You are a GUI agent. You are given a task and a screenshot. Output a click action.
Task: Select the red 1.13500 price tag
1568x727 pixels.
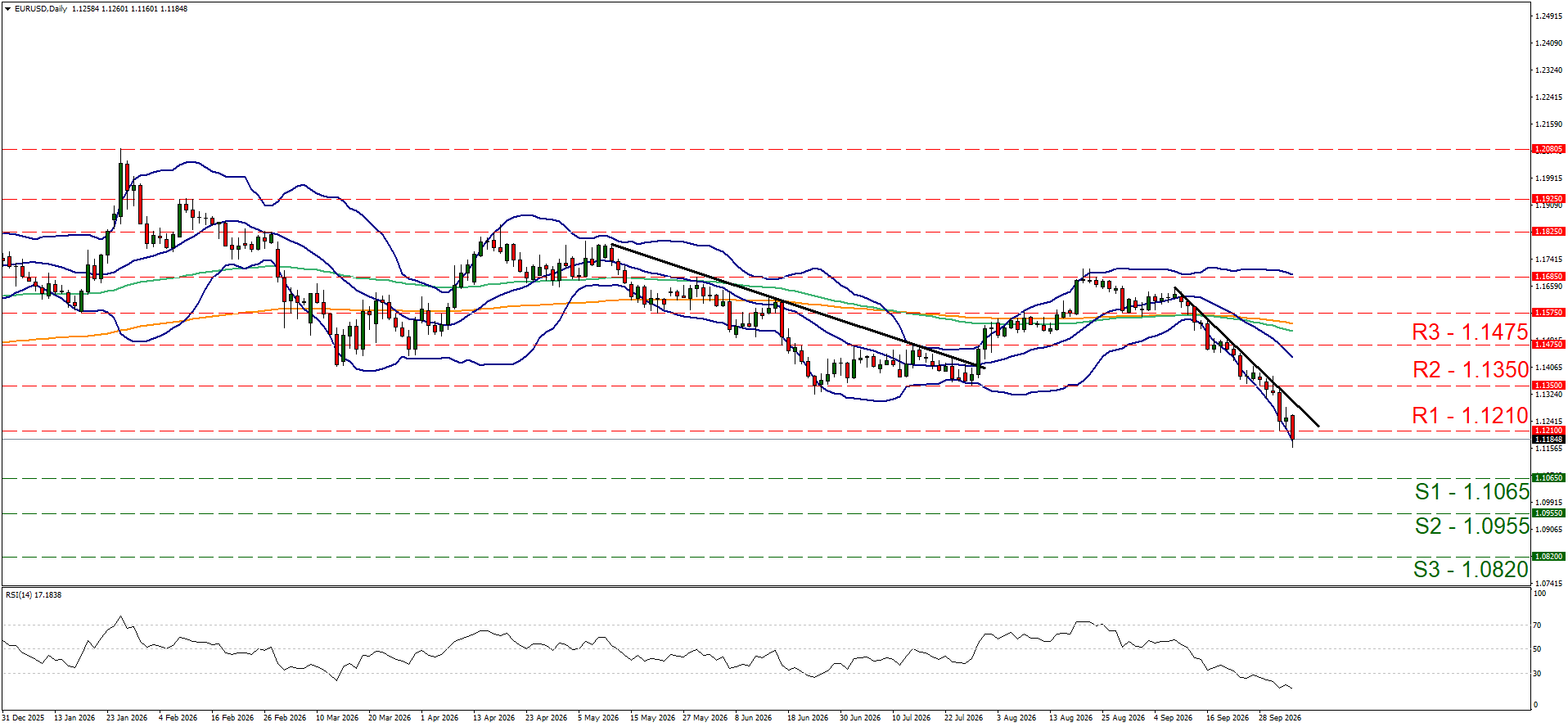click(x=1548, y=386)
